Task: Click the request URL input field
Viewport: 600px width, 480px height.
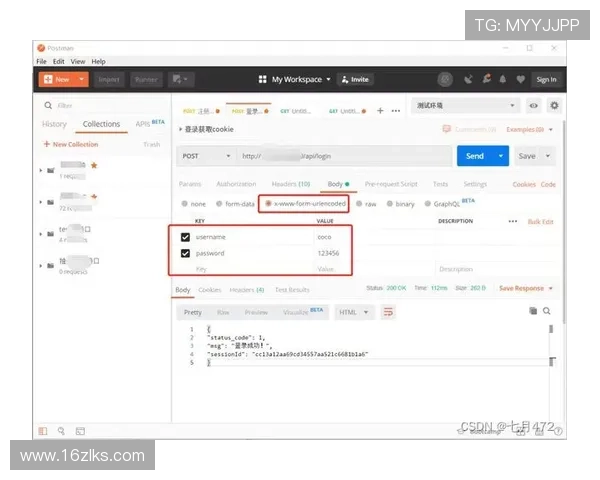Action: 340,156
